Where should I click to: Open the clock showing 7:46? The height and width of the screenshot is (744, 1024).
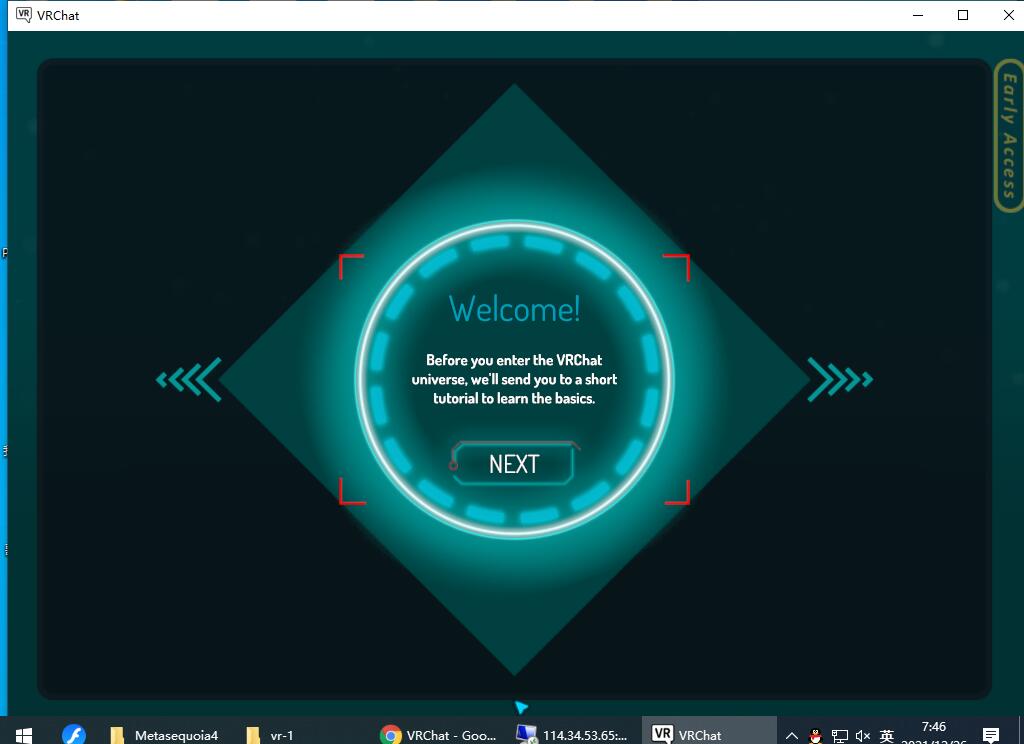pyautogui.click(x=934, y=733)
